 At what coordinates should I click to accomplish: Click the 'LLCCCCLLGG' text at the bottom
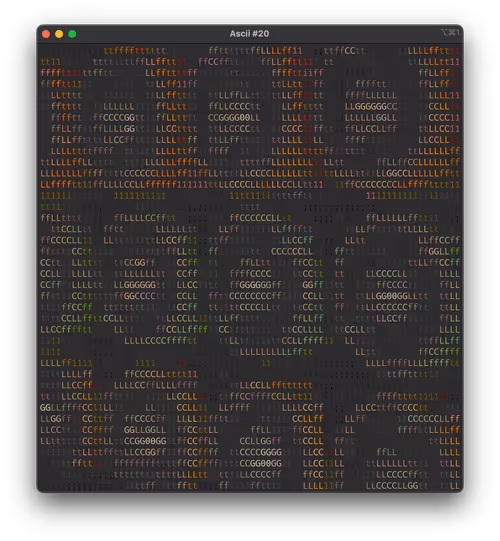click(x=392, y=486)
